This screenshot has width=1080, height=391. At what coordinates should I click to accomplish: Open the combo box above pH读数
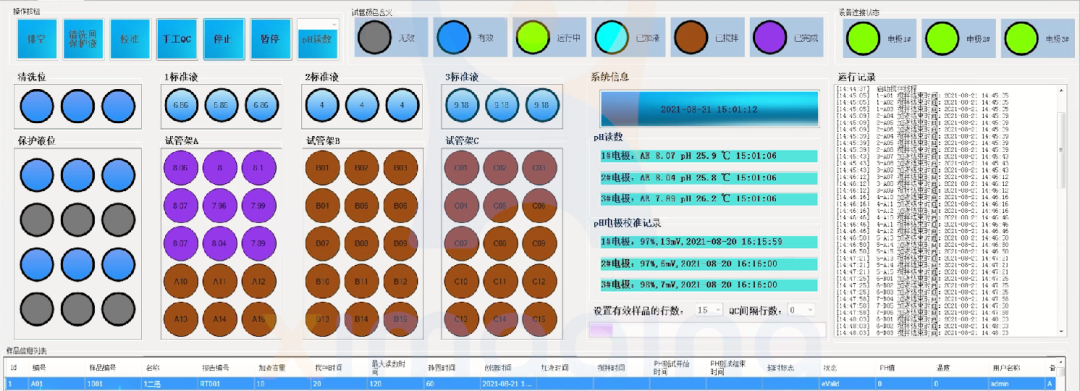click(318, 24)
